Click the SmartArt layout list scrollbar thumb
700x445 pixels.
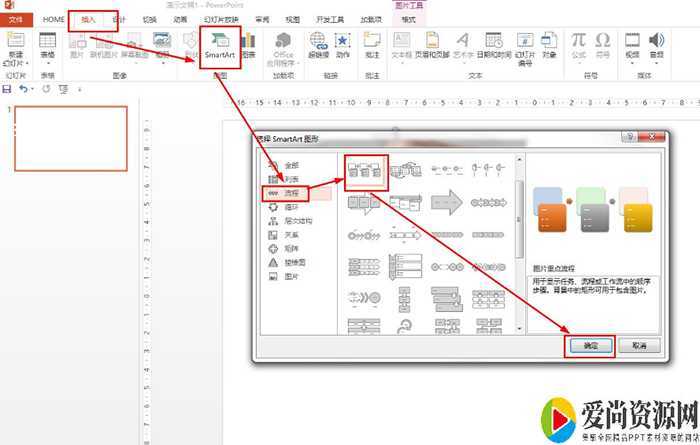coord(519,219)
